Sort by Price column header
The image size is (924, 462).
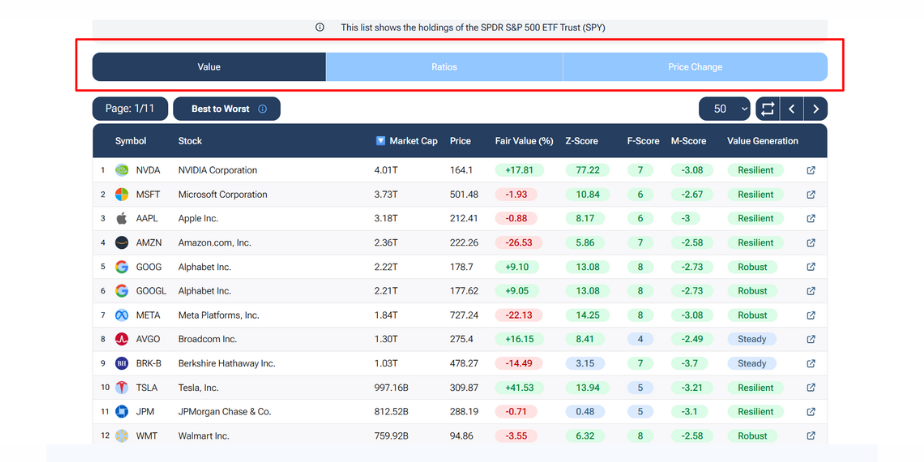(460, 141)
